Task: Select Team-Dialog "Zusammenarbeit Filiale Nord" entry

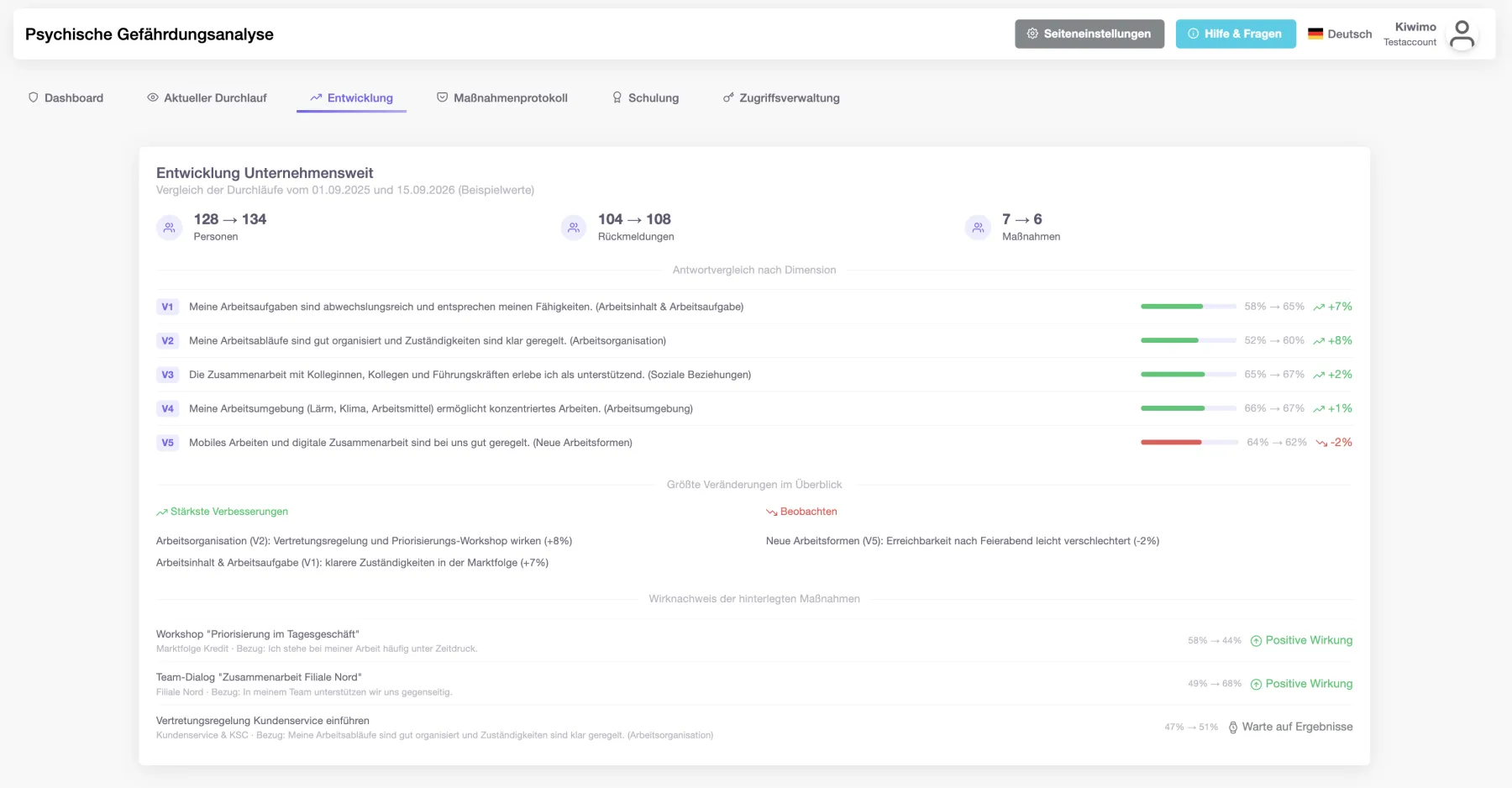Action: point(754,684)
